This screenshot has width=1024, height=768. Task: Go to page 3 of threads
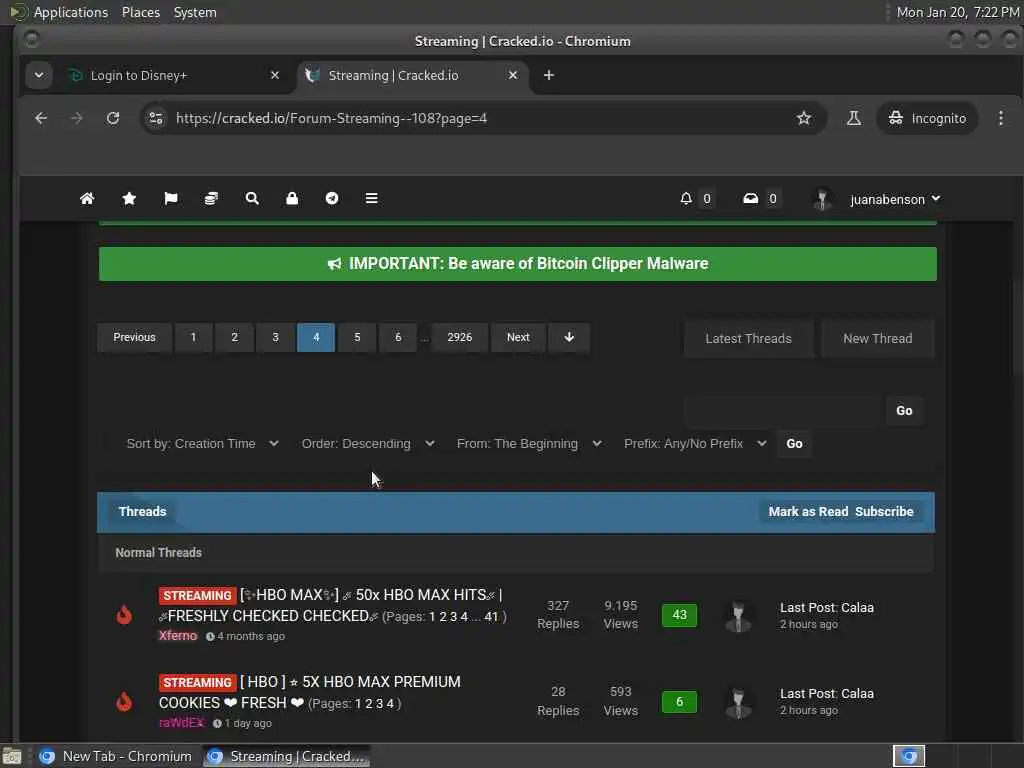[276, 338]
